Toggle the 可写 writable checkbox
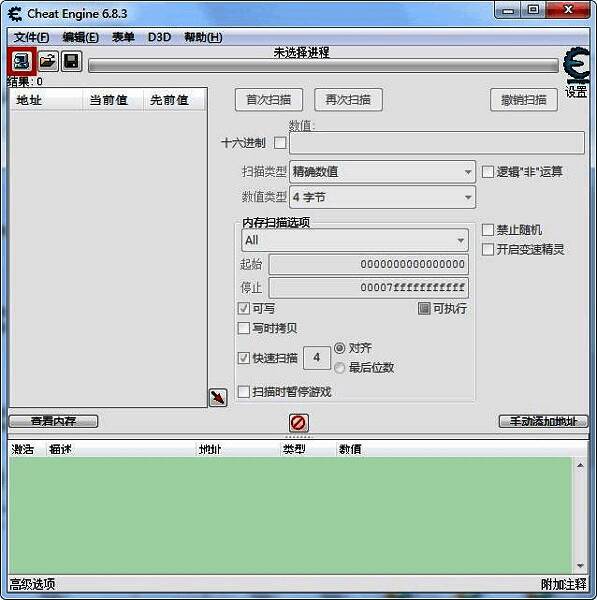Screen dimensions: 597x600 (x=244, y=308)
